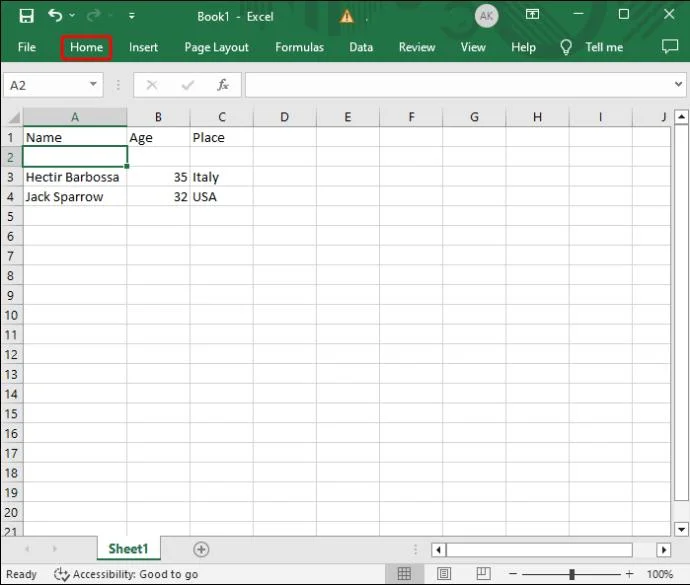
Task: Click the Tell me lightbulb icon
Action: pos(566,47)
